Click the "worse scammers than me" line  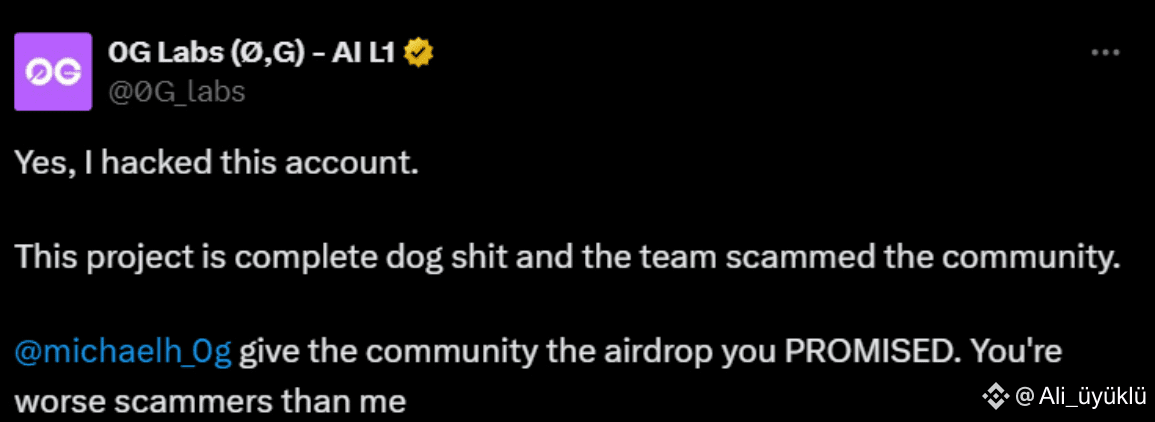211,402
